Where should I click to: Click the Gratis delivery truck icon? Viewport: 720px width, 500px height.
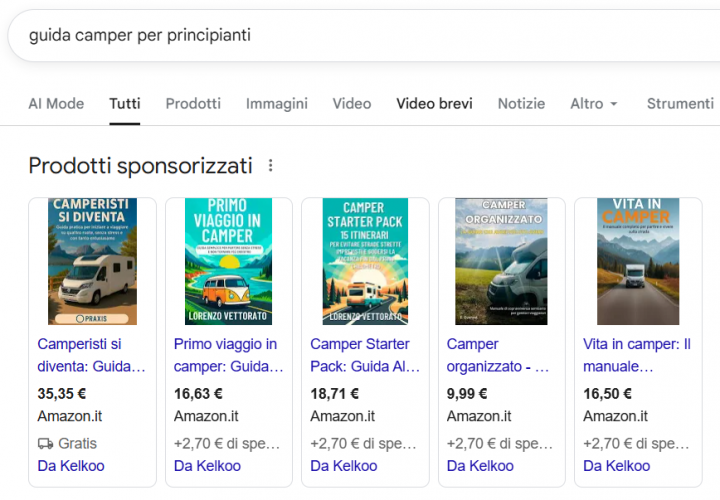click(45, 443)
